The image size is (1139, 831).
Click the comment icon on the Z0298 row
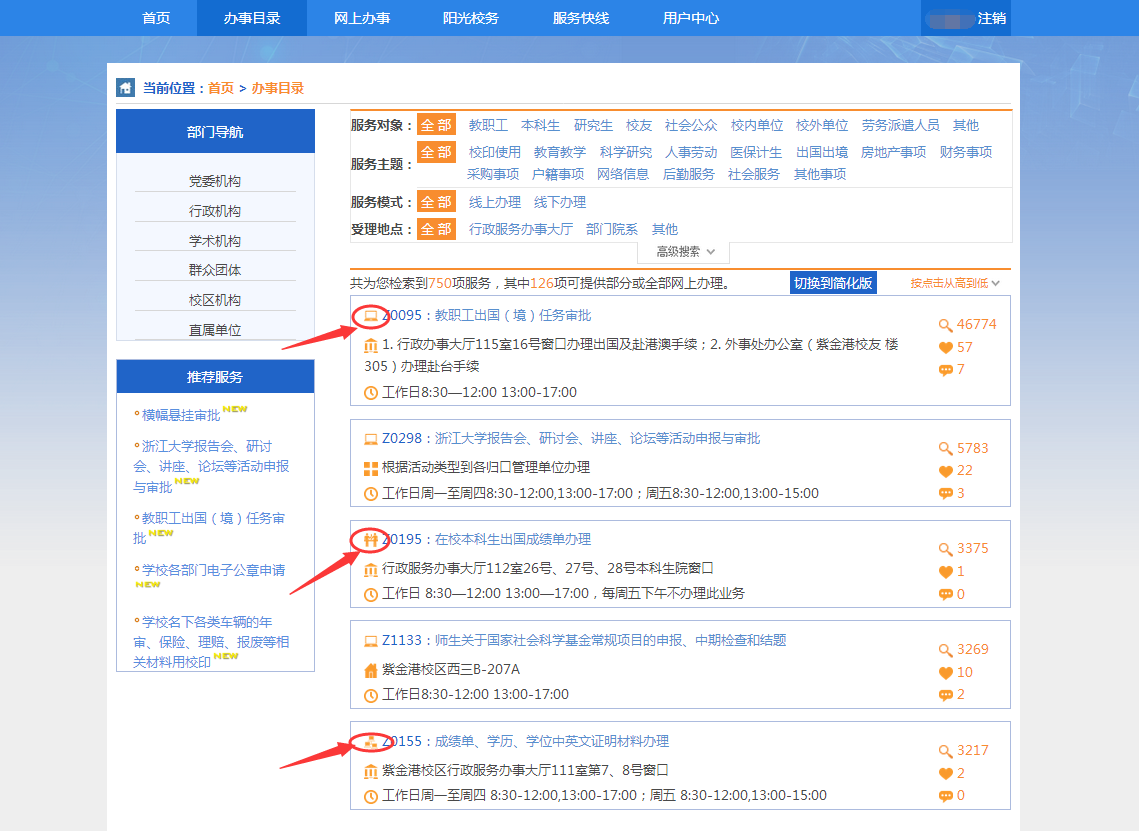pos(945,494)
